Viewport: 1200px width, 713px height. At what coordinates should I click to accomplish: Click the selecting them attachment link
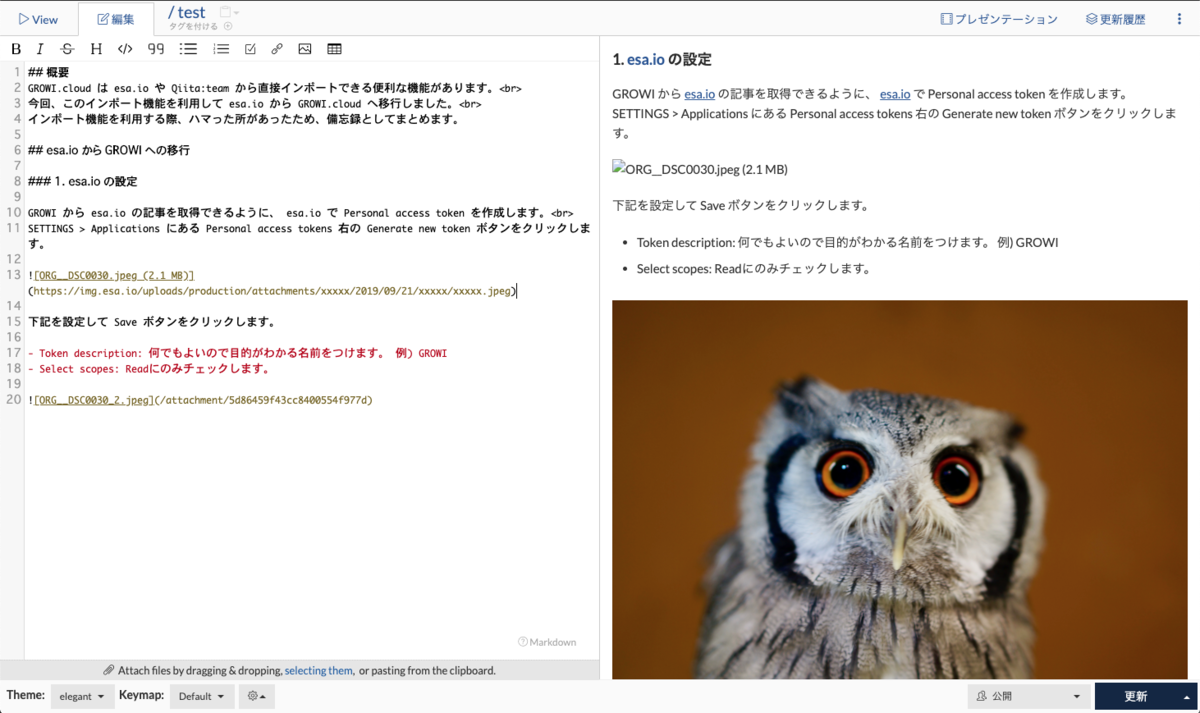318,670
